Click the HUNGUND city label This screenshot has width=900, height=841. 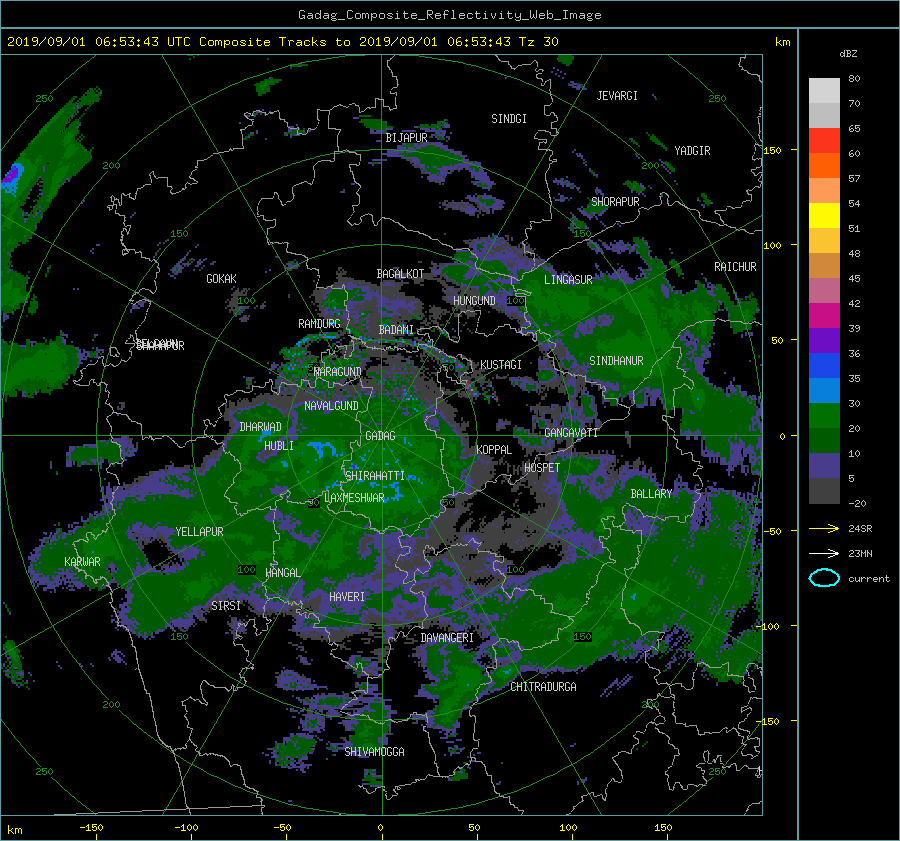pos(474,301)
